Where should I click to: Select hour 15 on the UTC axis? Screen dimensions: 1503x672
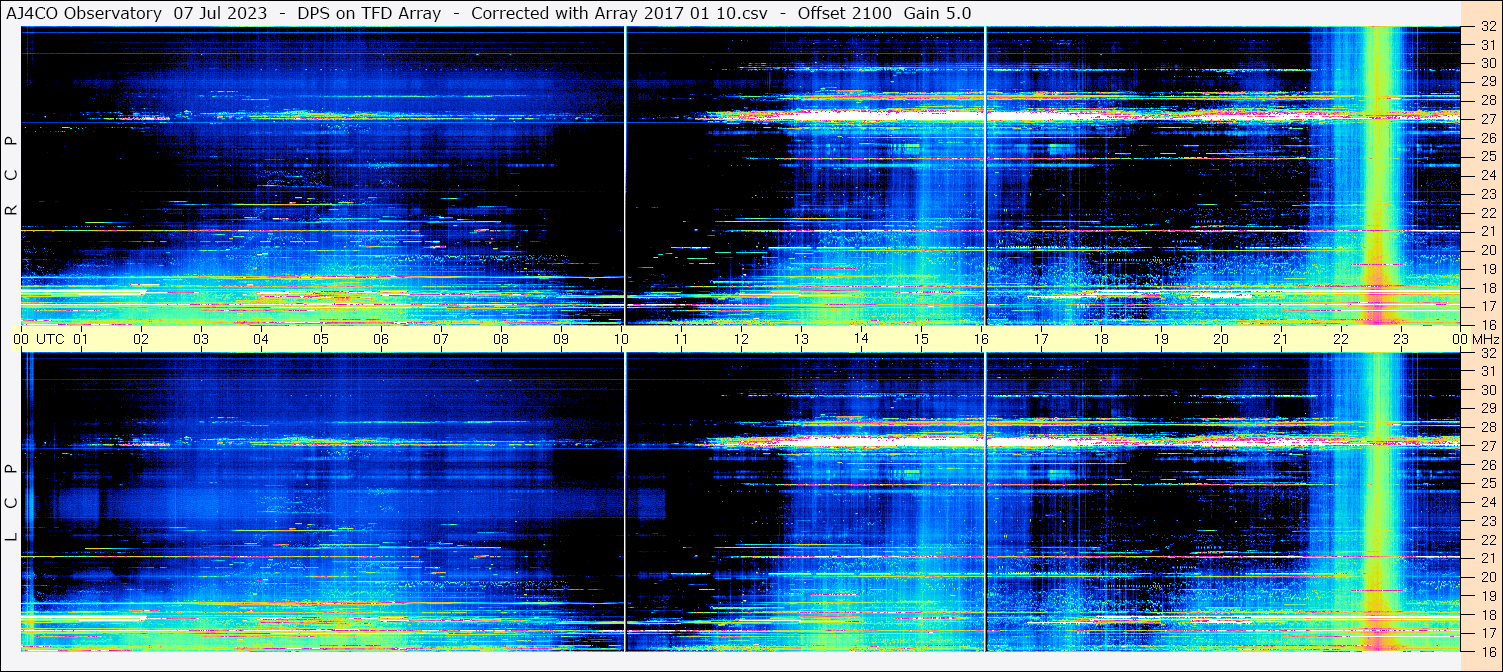(921, 339)
